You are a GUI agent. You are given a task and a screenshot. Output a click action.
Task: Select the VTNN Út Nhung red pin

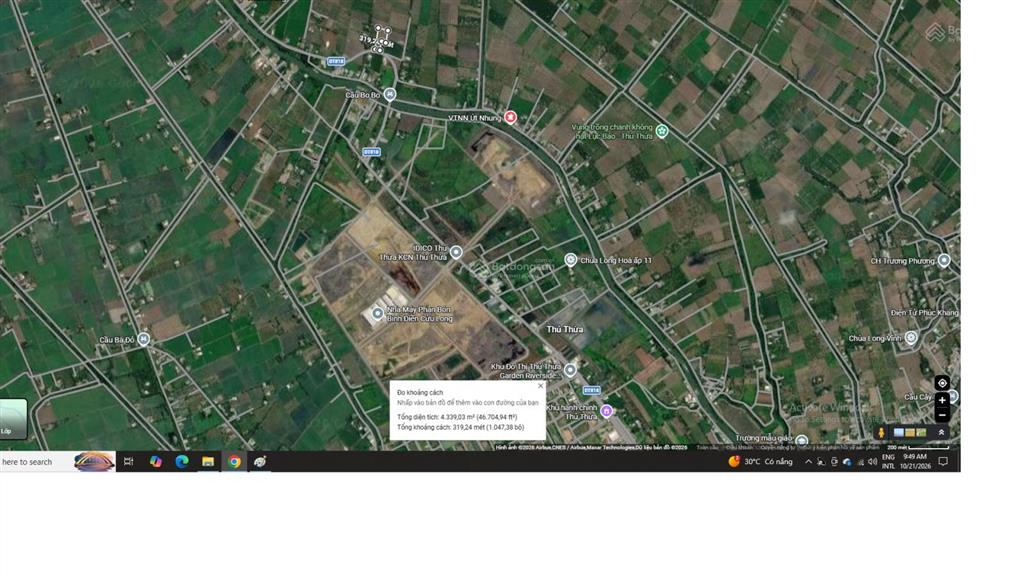pyautogui.click(x=511, y=117)
